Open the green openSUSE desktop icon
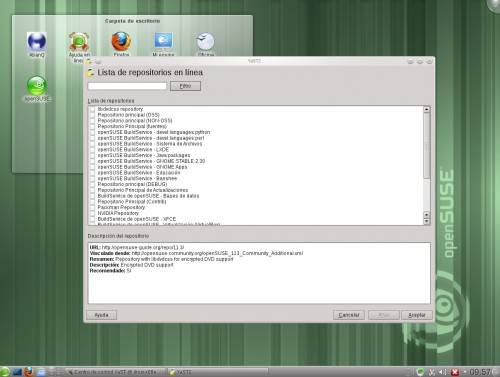The width and height of the screenshot is (500, 377). pyautogui.click(x=37, y=88)
